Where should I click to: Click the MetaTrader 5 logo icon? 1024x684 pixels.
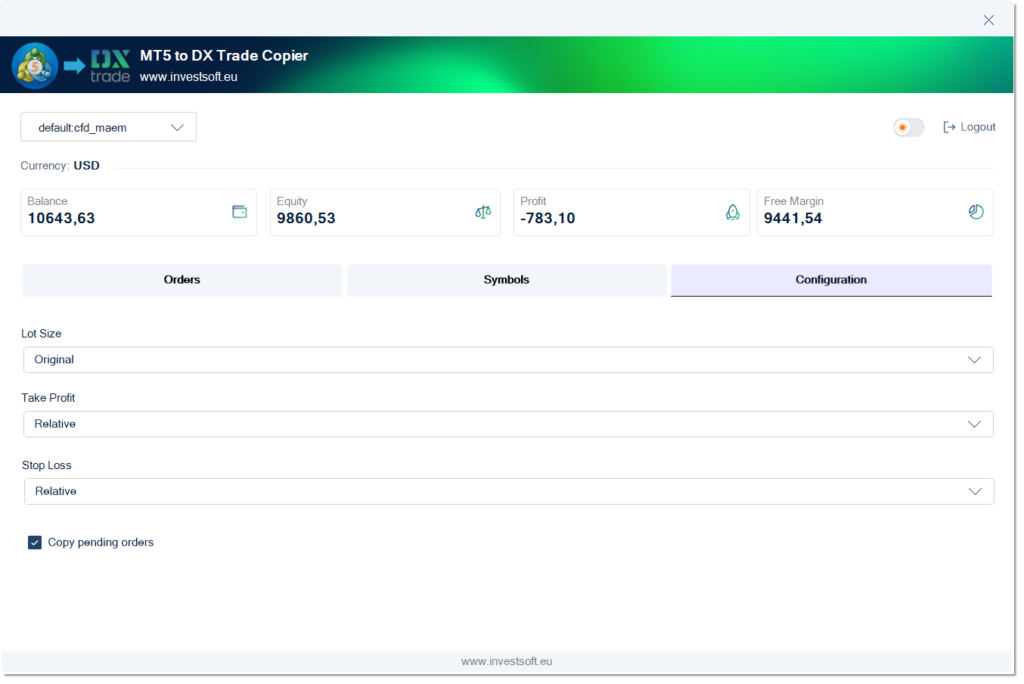coord(35,66)
